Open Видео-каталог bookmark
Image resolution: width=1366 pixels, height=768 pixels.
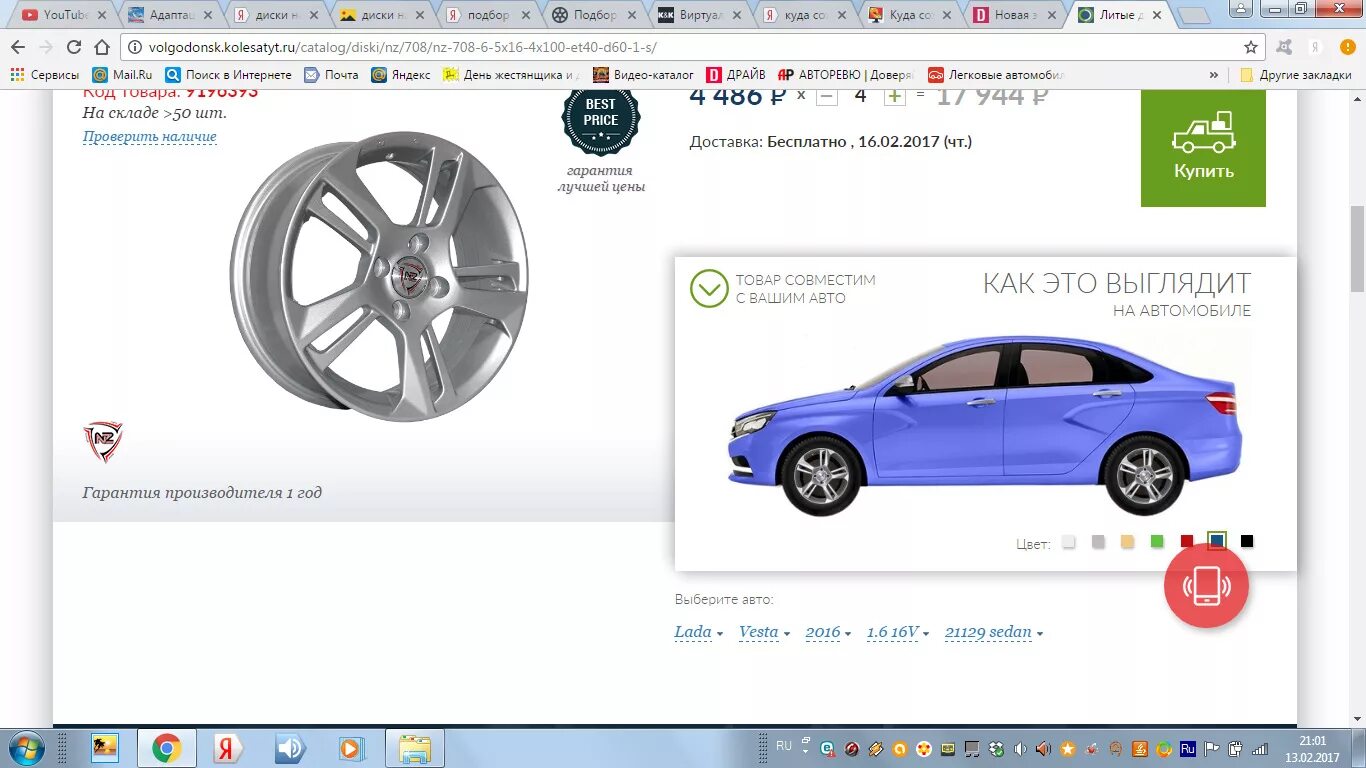pos(644,75)
